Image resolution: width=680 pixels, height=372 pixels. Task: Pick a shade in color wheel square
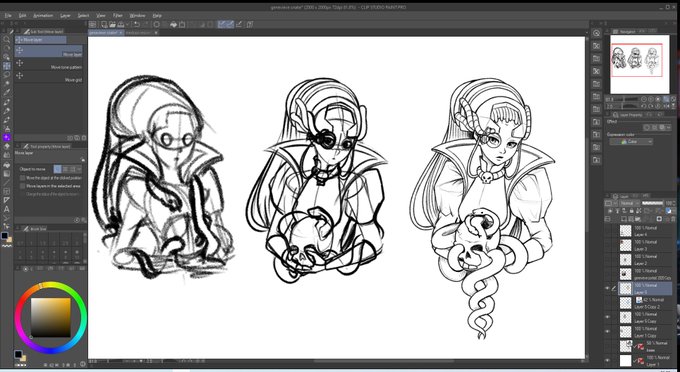click(x=50, y=317)
